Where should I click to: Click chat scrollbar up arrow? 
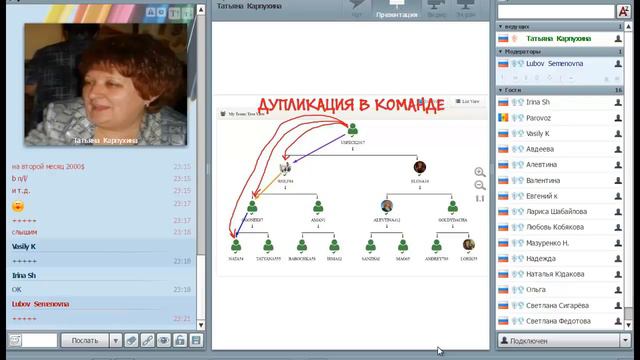(x=201, y=9)
